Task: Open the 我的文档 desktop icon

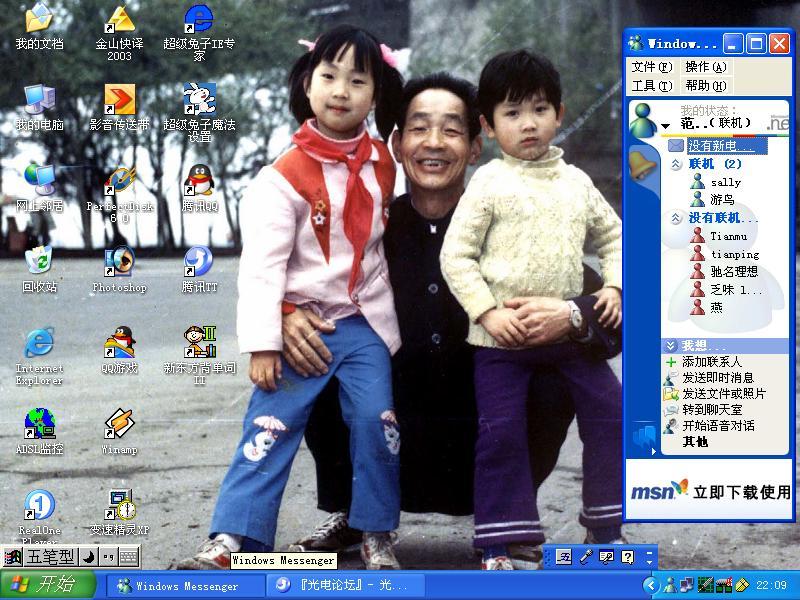Action: (39, 27)
